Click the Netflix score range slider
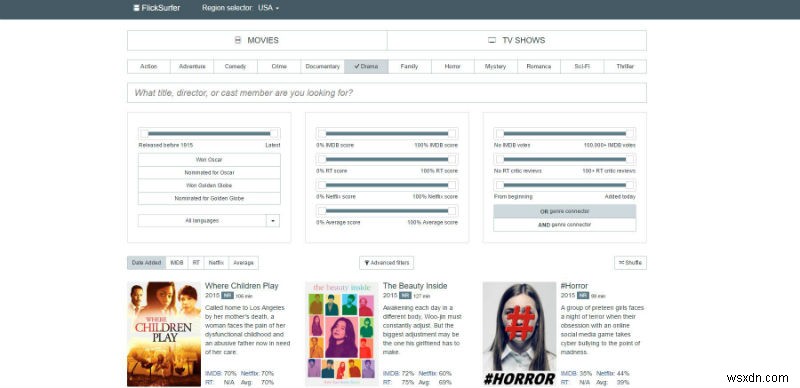 coord(387,185)
